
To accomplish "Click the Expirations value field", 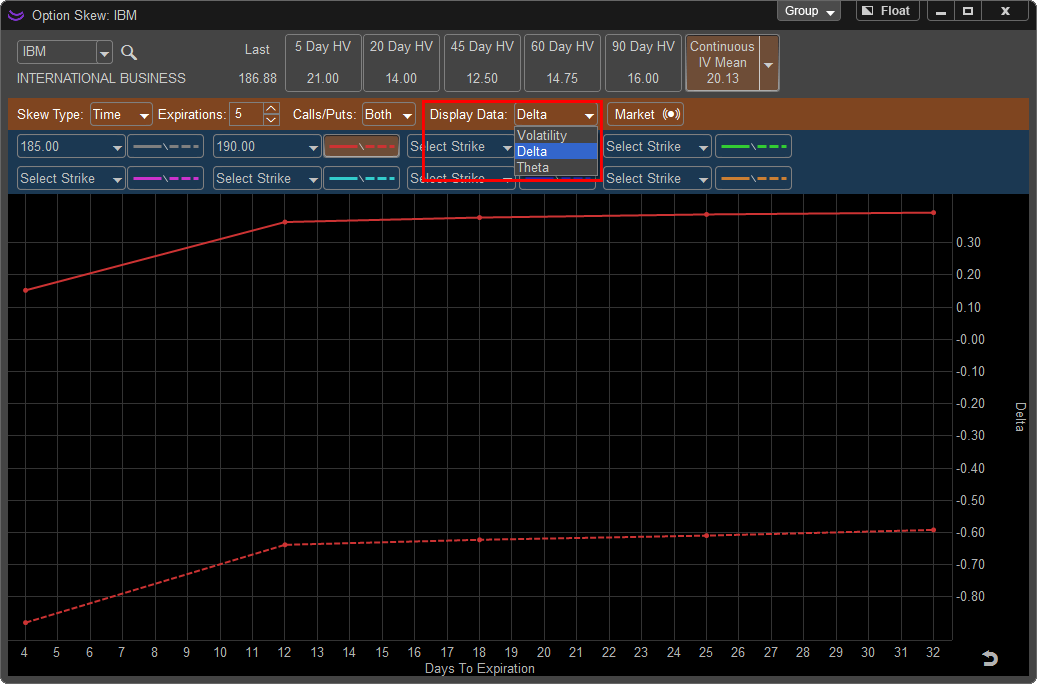I will [246, 114].
